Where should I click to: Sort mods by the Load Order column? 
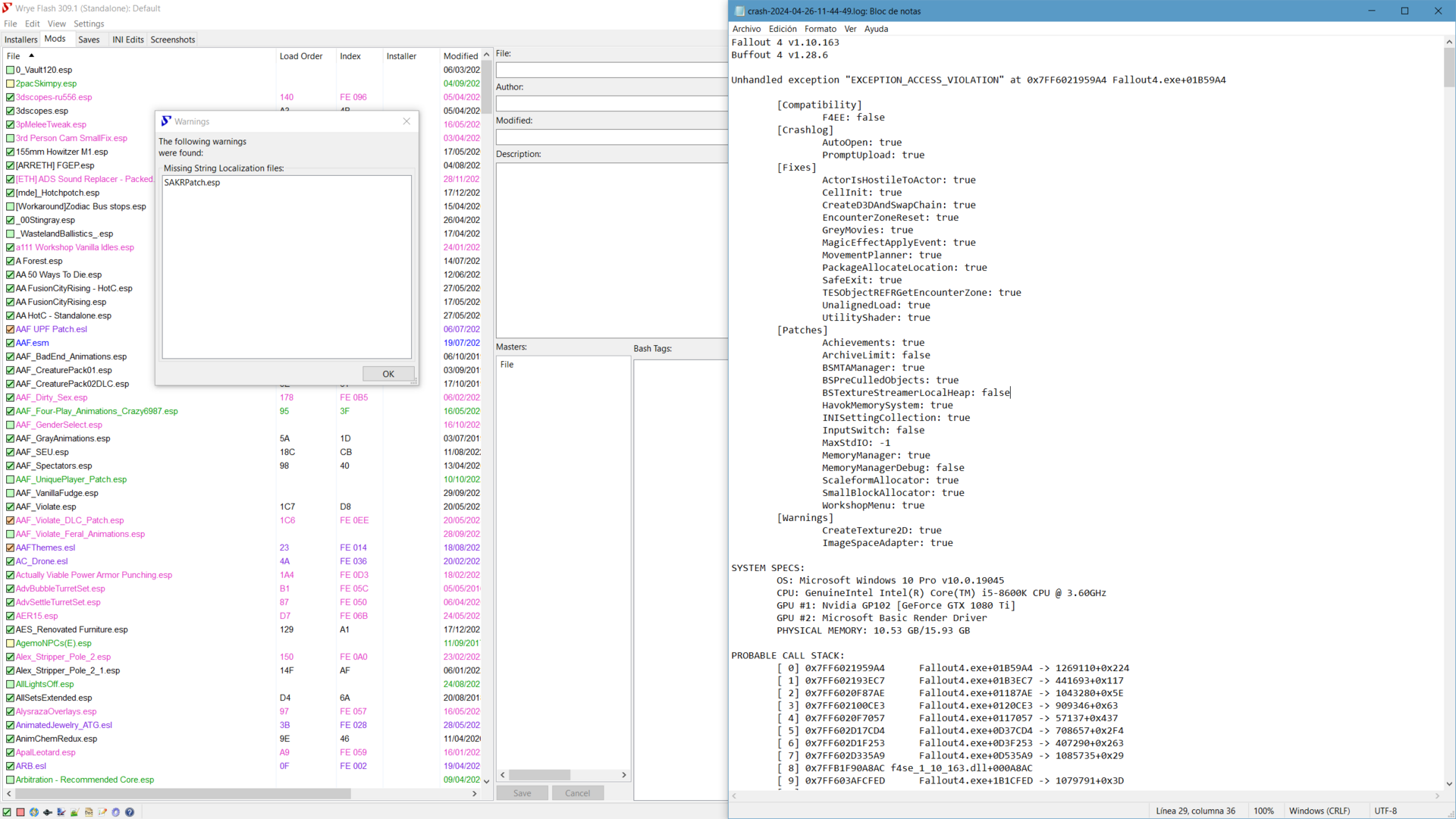(x=306, y=56)
